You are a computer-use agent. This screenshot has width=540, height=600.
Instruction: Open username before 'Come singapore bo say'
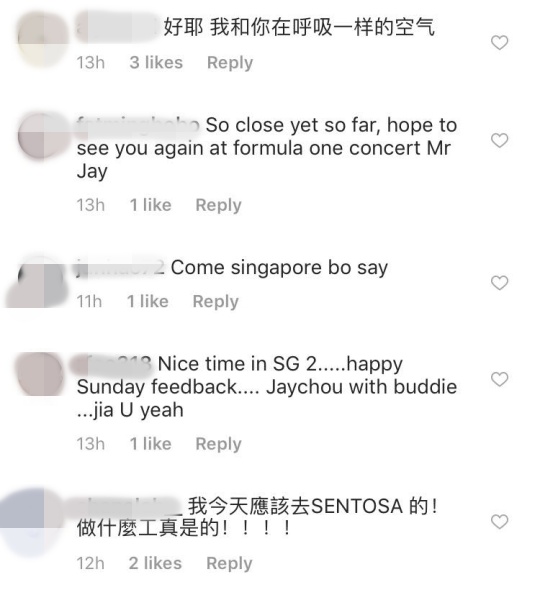121,267
